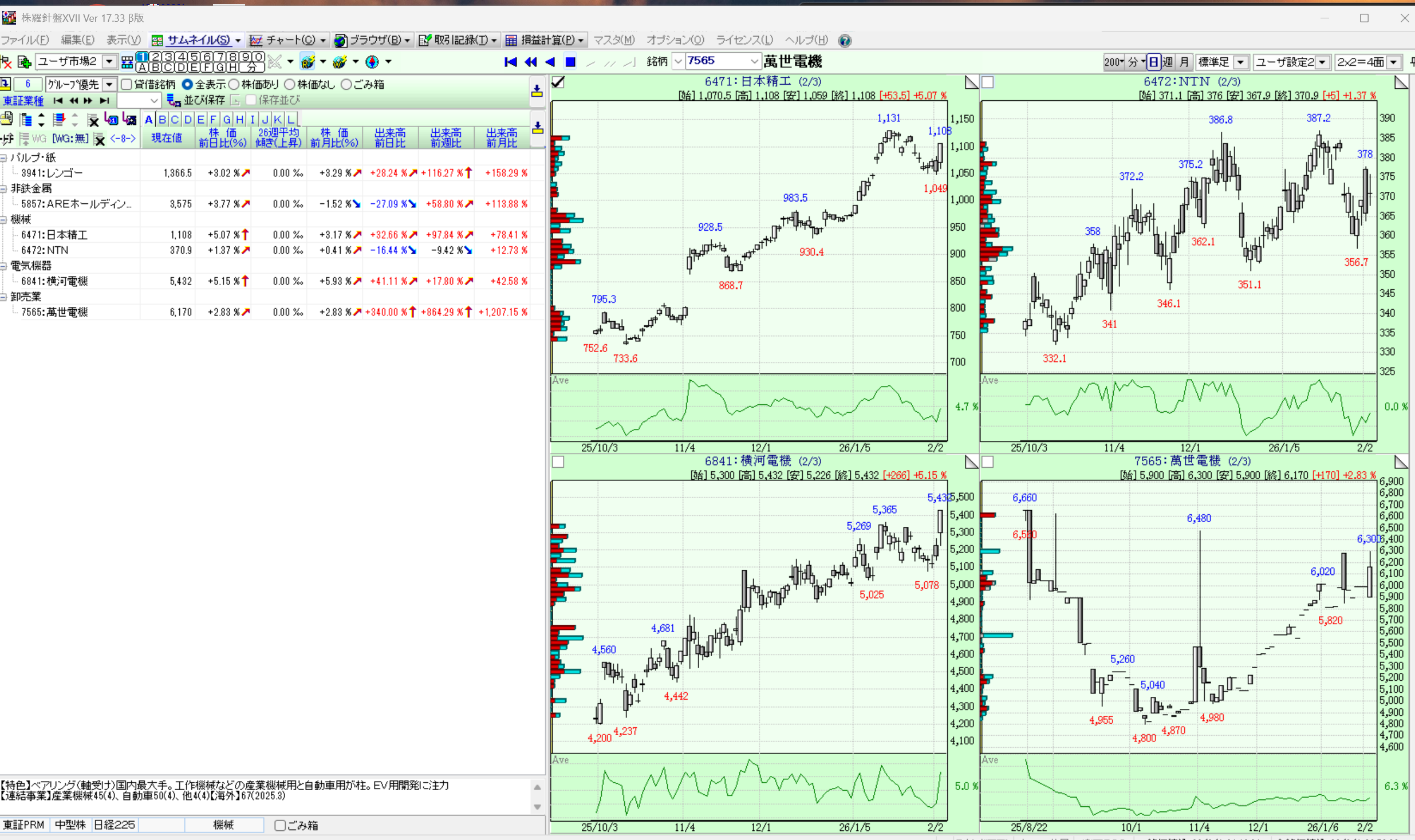Jump to first stock with skip-back arrow

[510, 62]
